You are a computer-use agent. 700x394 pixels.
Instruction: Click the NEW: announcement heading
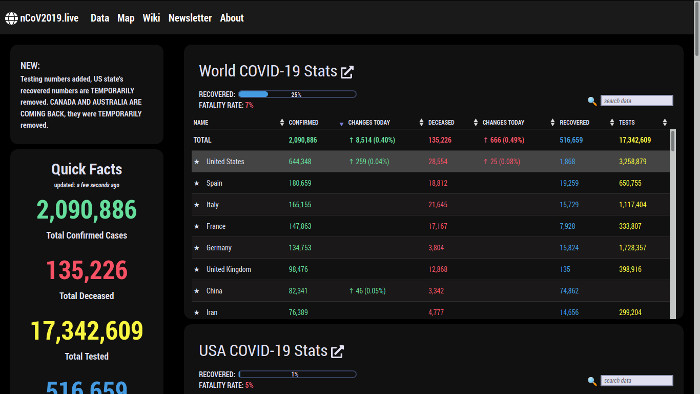point(30,66)
